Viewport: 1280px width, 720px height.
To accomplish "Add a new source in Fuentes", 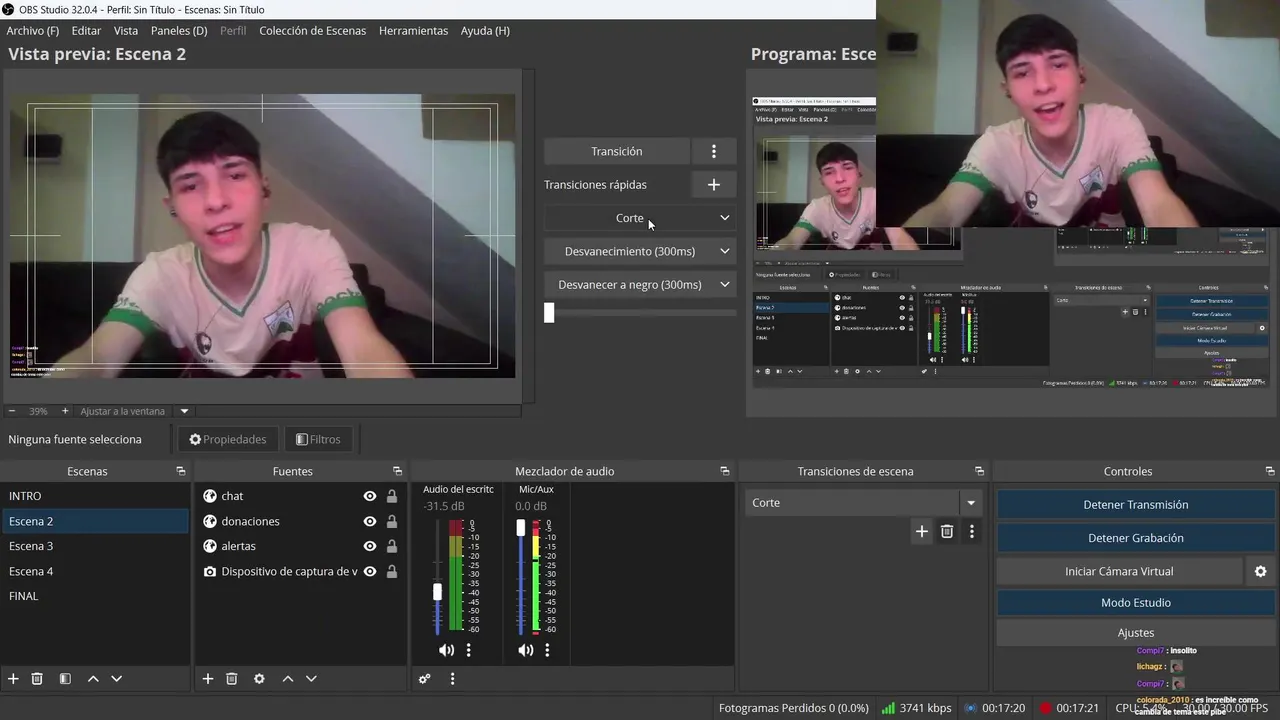I will (x=208, y=678).
